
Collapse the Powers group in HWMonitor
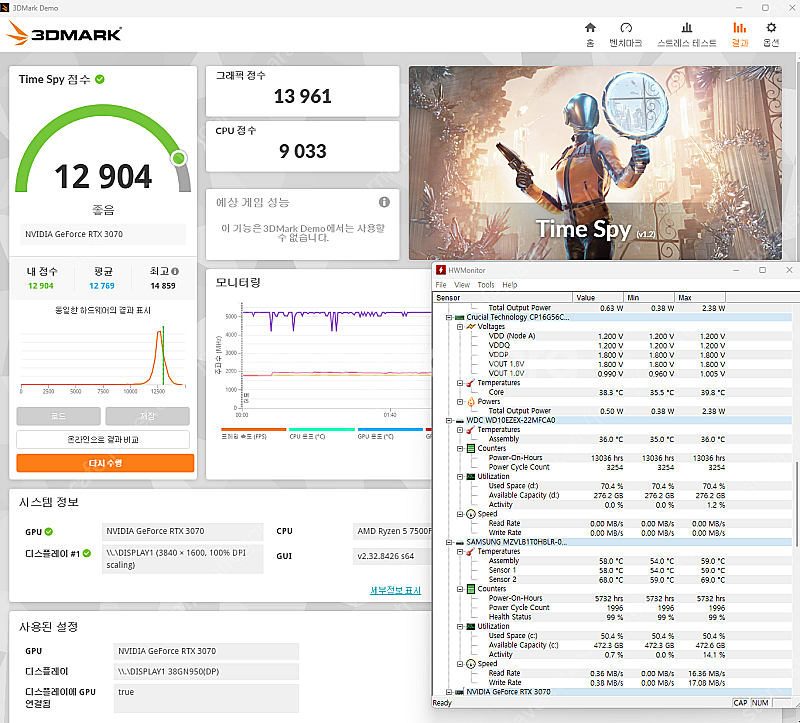(x=460, y=402)
